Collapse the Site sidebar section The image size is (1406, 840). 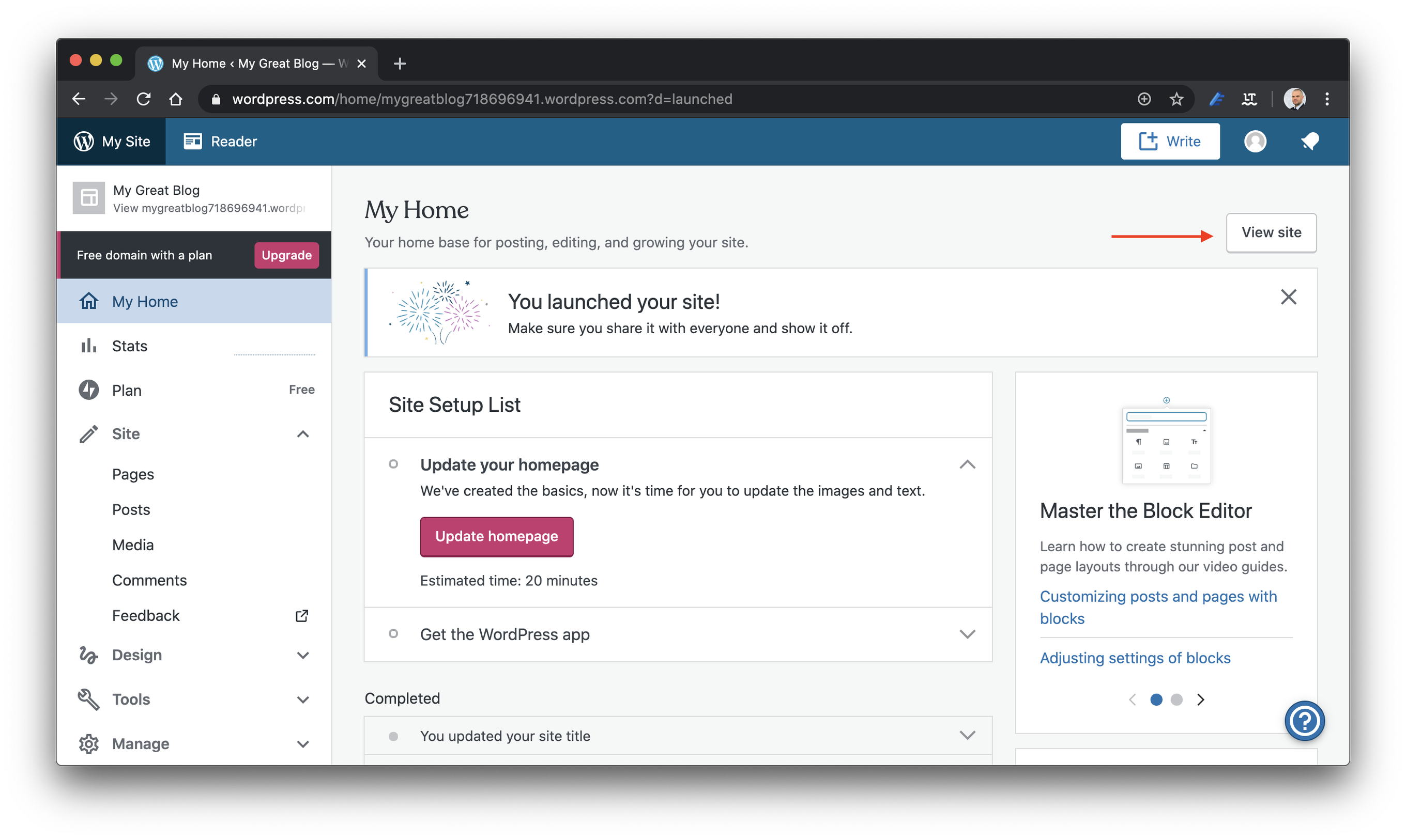tap(303, 434)
